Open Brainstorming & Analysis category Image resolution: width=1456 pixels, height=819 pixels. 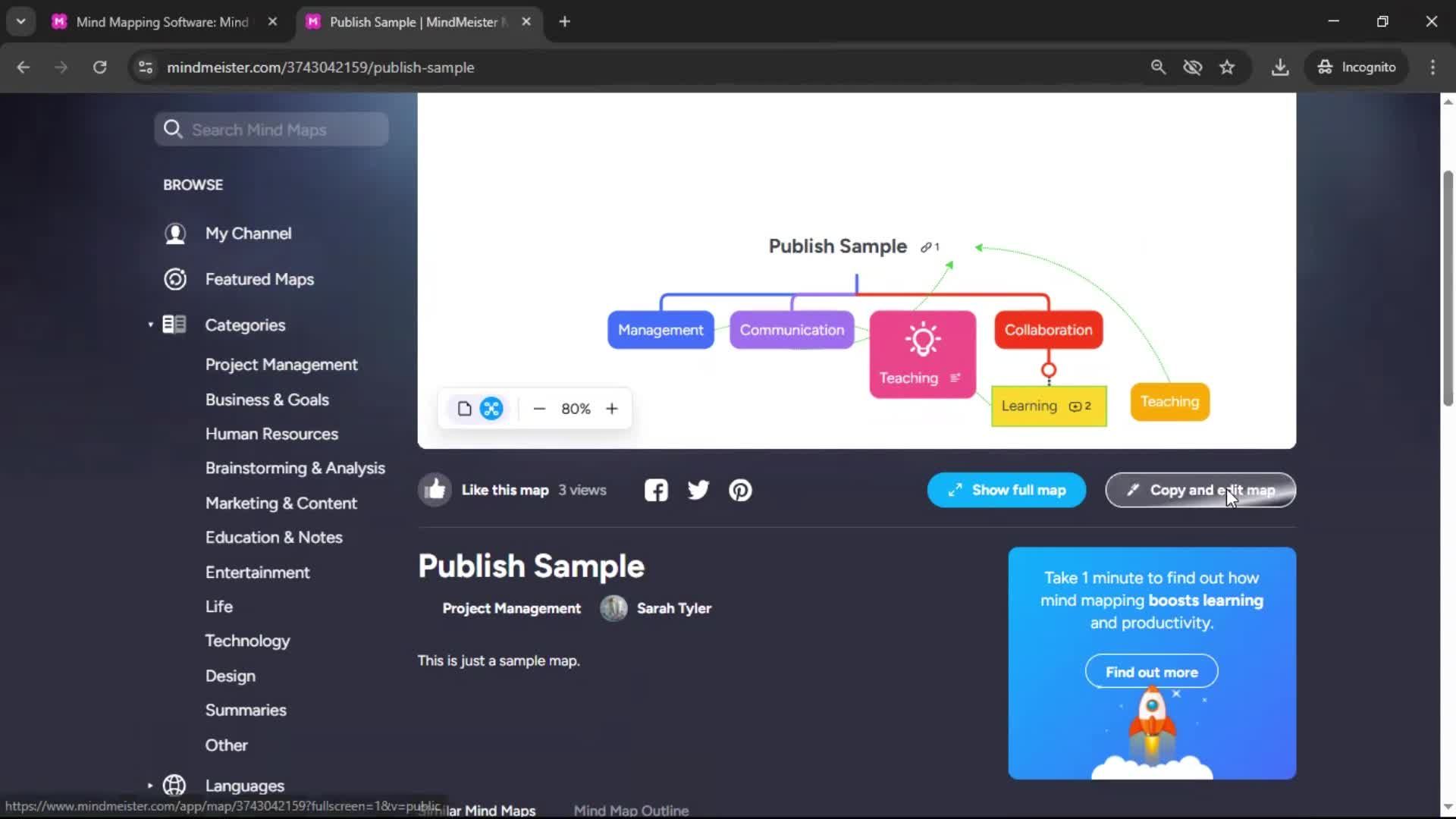coord(295,468)
